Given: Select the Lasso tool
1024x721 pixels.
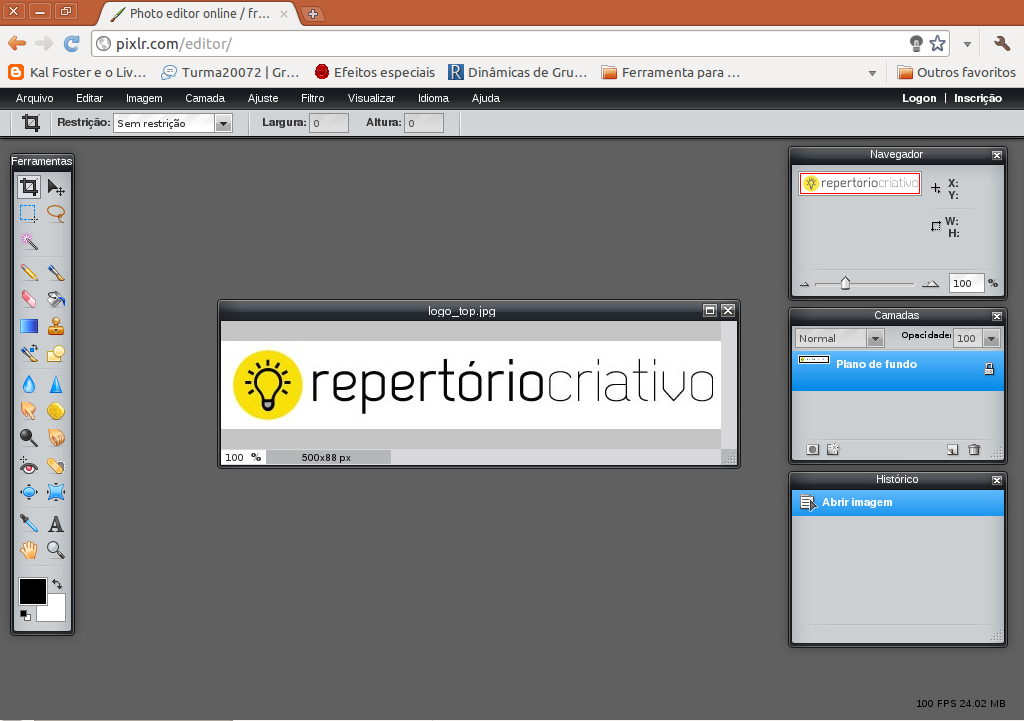Looking at the screenshot, I should (56, 213).
